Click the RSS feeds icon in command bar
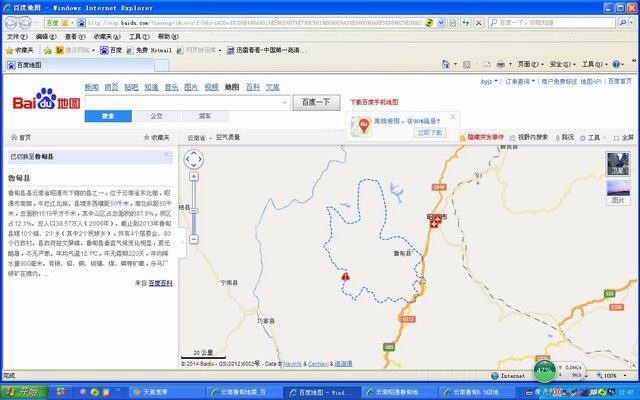 (x=467, y=64)
